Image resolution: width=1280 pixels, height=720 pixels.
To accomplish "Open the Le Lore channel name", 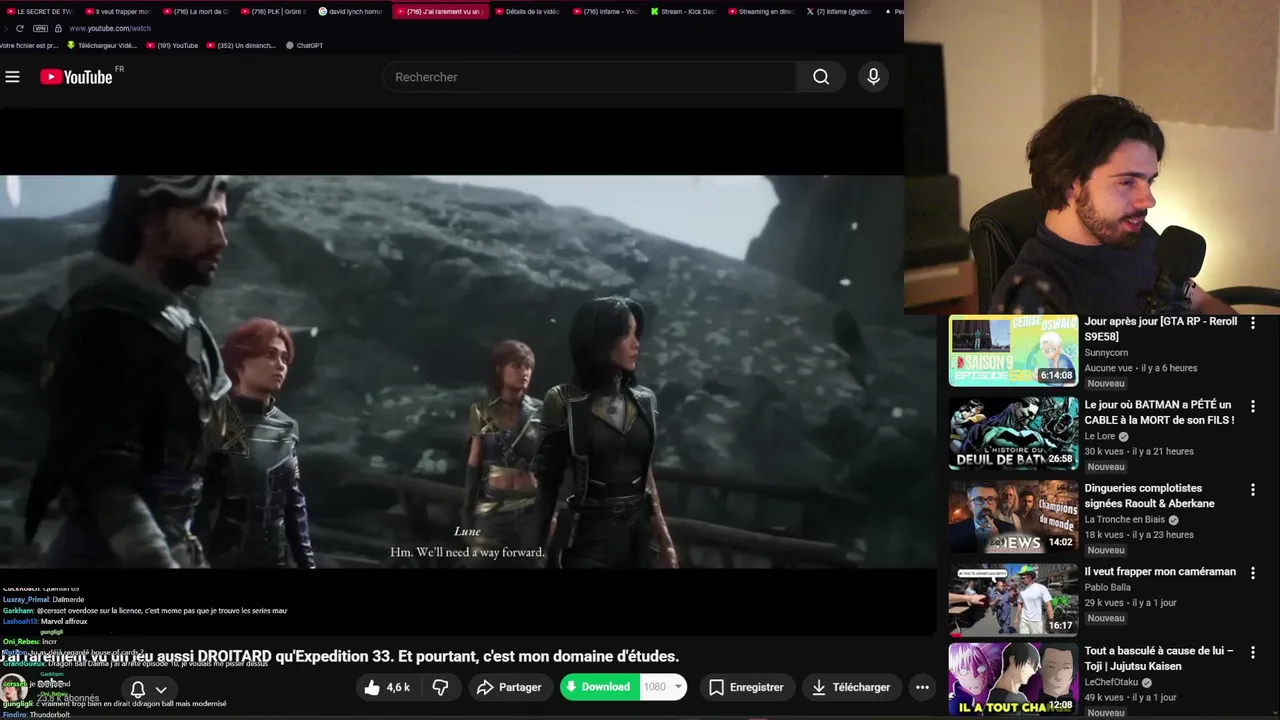I will [x=1101, y=436].
